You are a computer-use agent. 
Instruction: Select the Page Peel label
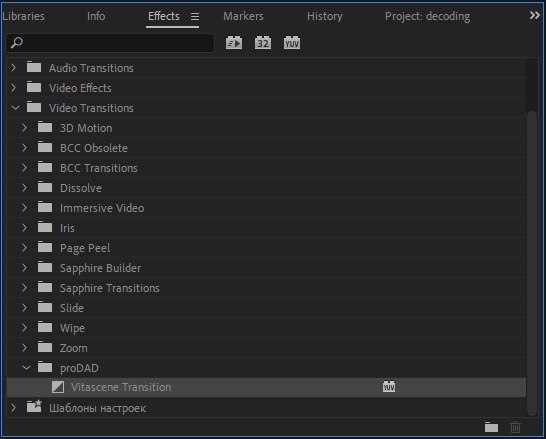85,248
